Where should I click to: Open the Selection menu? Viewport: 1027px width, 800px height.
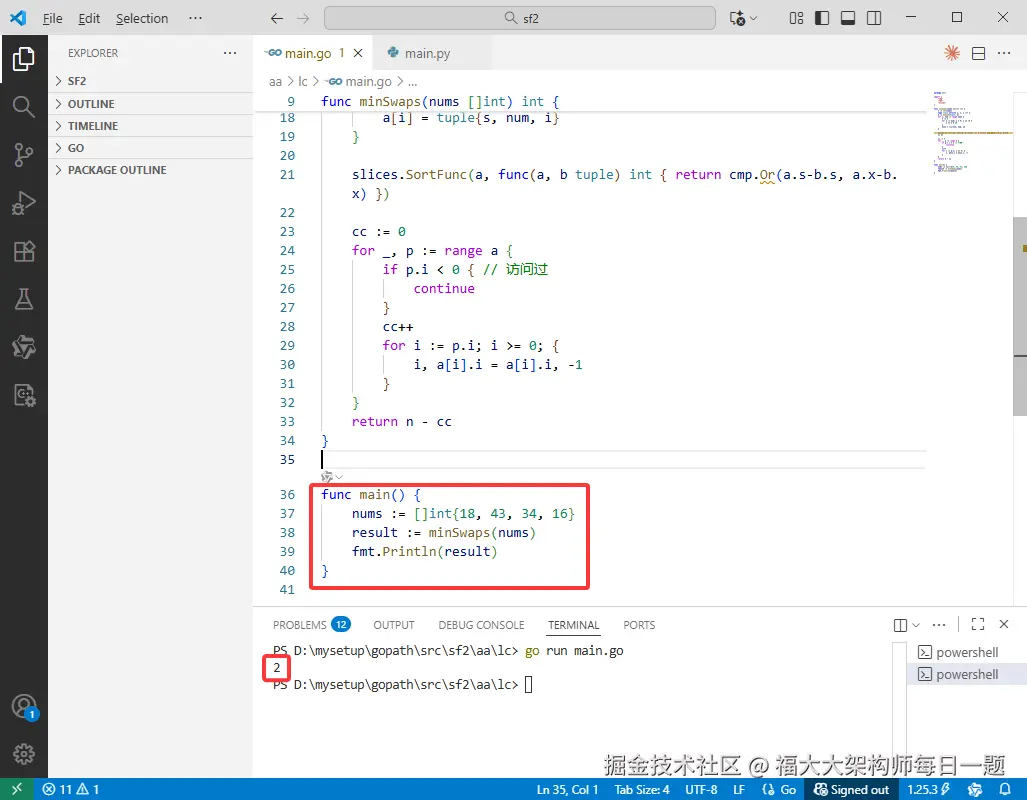pos(142,18)
